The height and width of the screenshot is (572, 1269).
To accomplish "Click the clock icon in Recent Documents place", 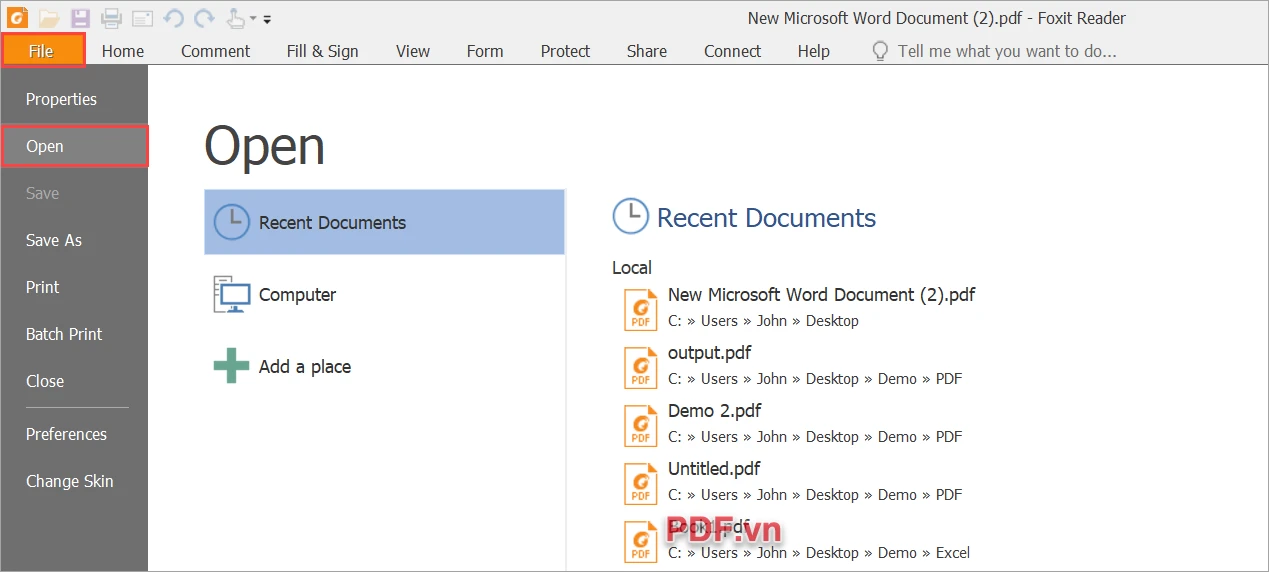I will tap(232, 222).
